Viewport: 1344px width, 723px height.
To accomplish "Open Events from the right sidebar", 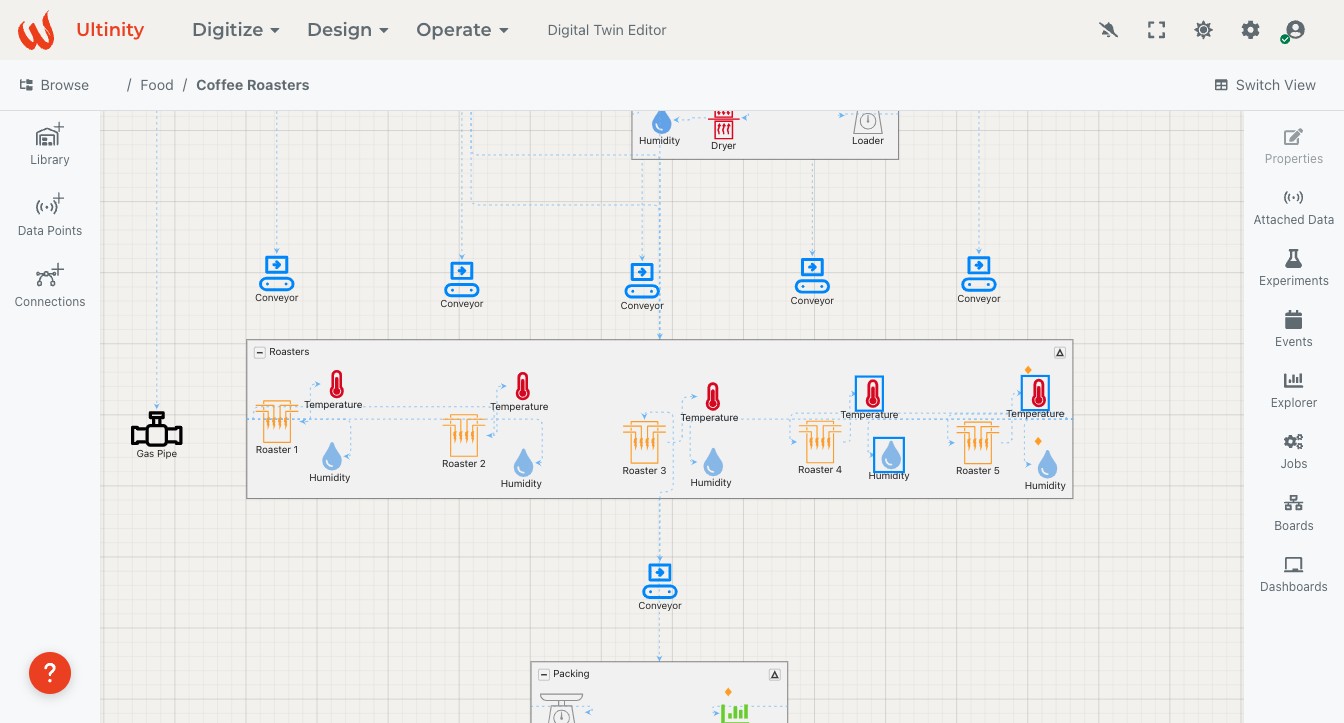I will [x=1293, y=329].
